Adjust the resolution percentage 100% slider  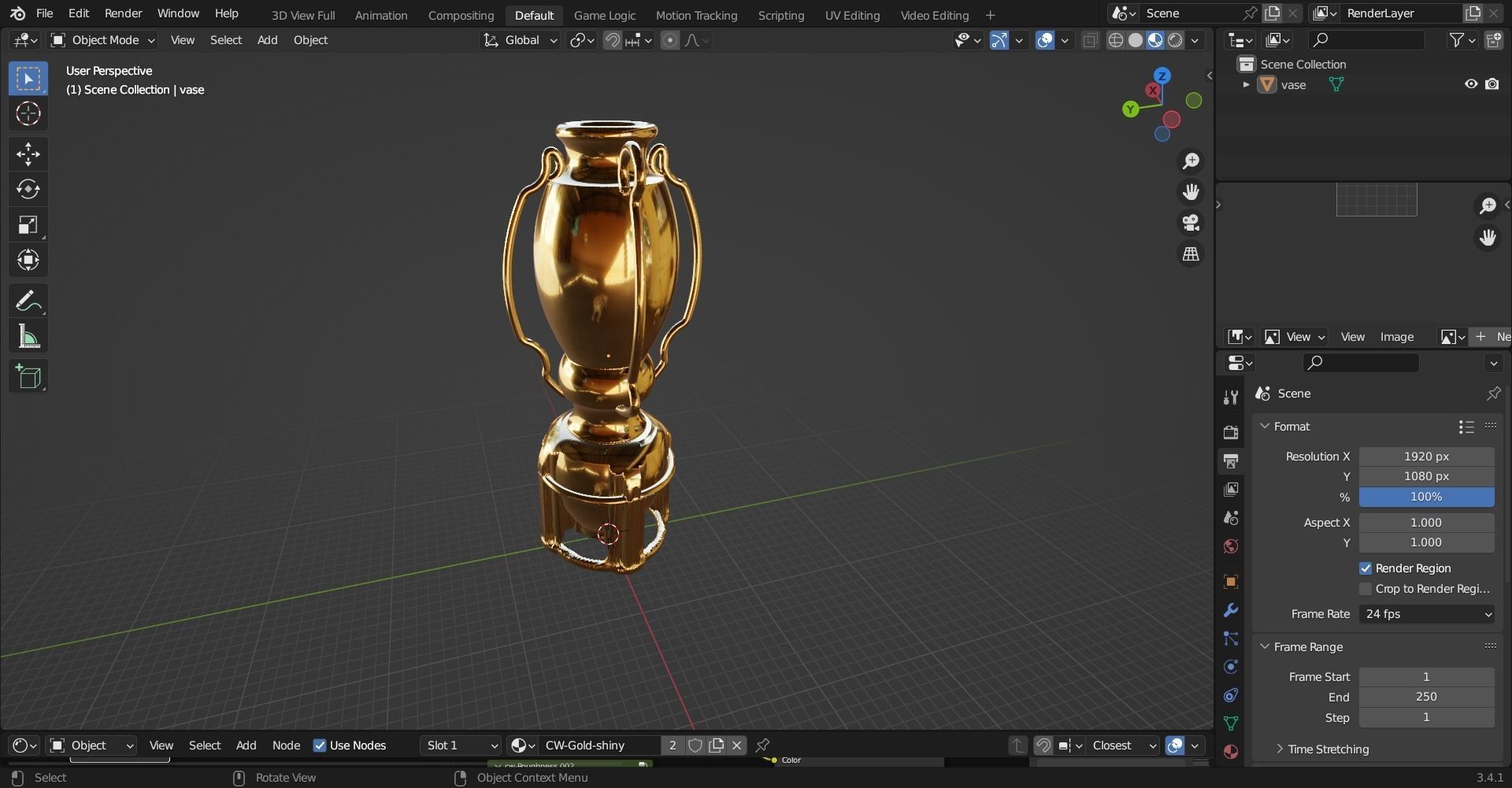1426,497
